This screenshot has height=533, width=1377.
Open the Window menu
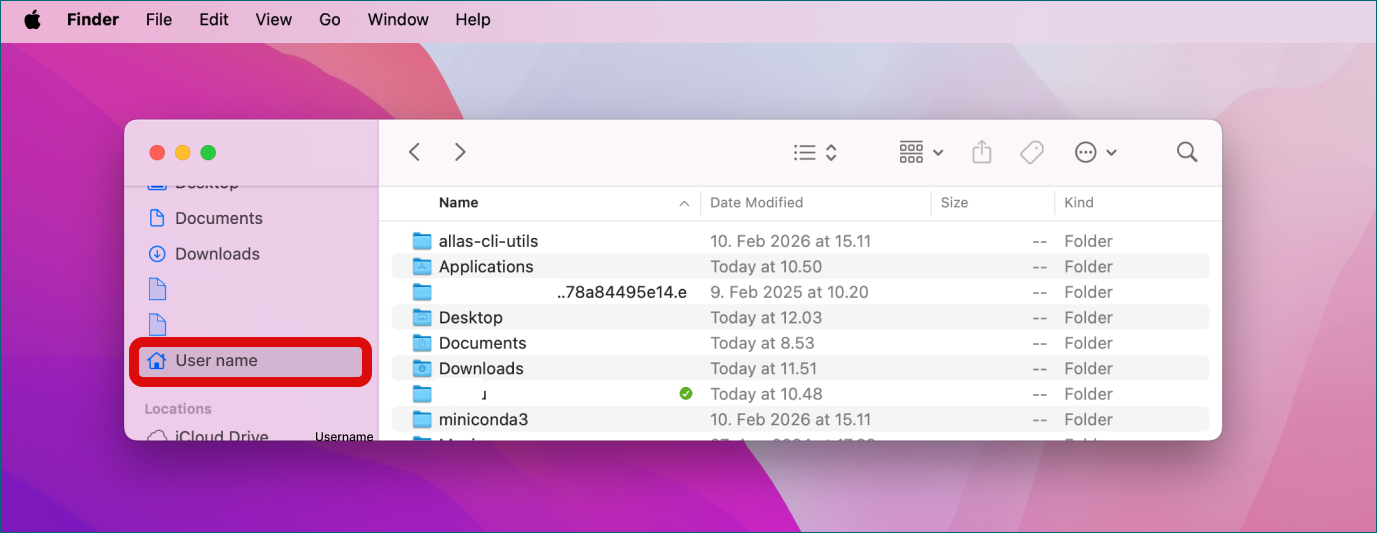(398, 20)
